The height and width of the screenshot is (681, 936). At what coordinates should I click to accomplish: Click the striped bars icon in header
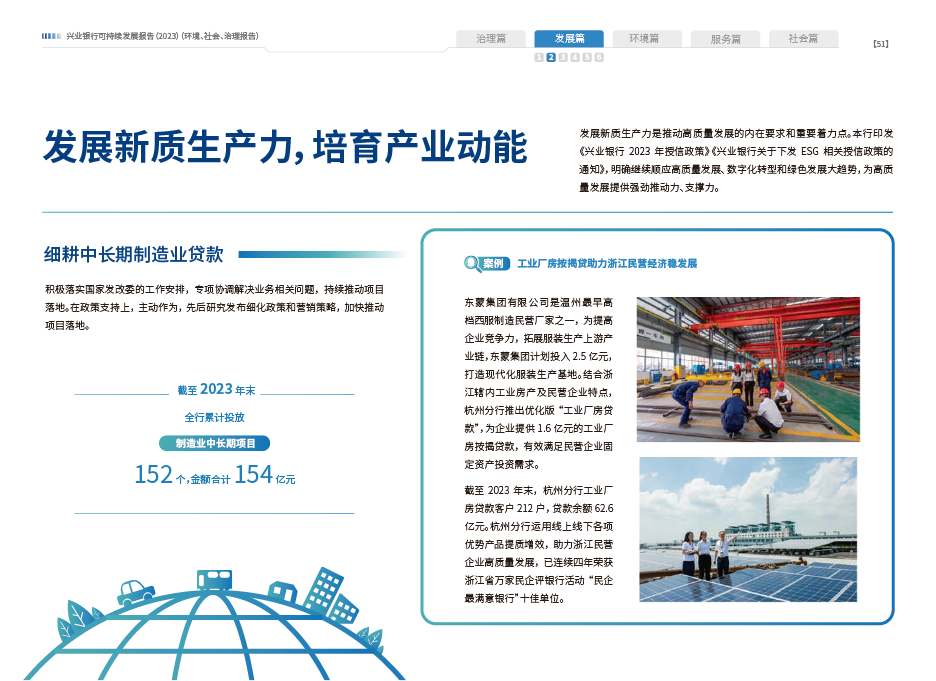point(51,36)
